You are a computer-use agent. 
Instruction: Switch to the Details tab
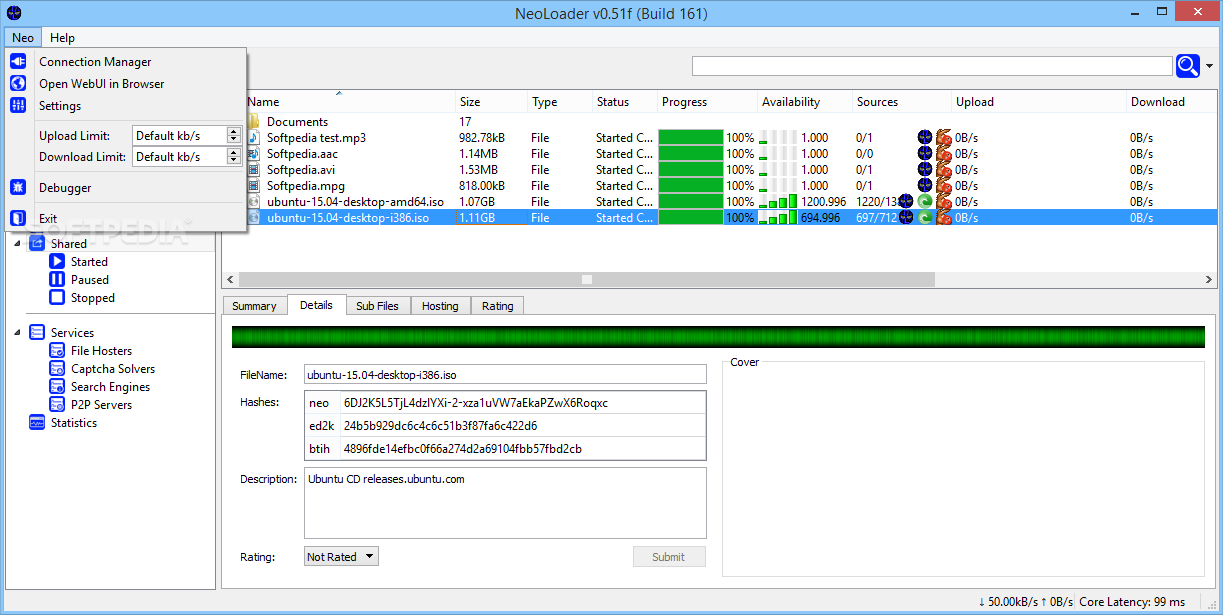coord(316,305)
